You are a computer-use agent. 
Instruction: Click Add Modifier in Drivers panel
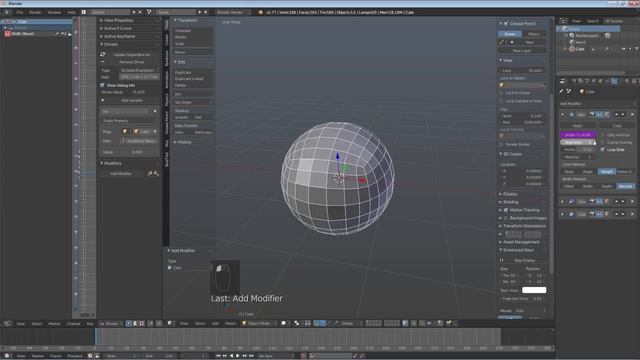pos(121,173)
